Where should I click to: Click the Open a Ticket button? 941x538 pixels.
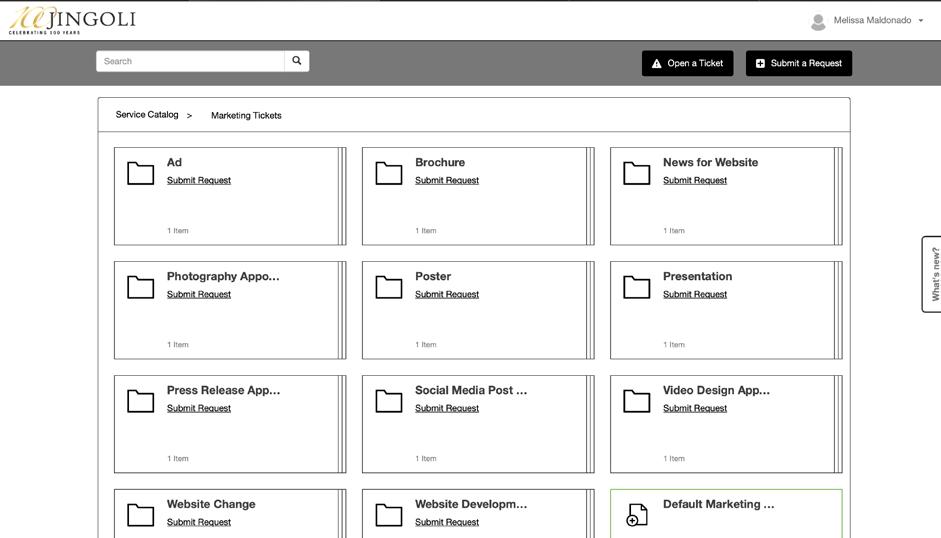tap(688, 63)
